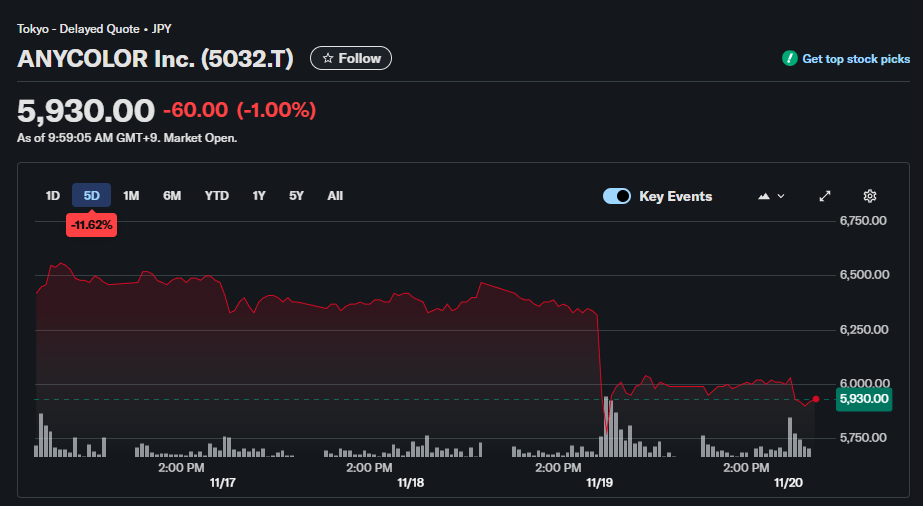Screen dimensions: 923x506
Task: Click the 6,500.00 axis label
Action: click(864, 275)
